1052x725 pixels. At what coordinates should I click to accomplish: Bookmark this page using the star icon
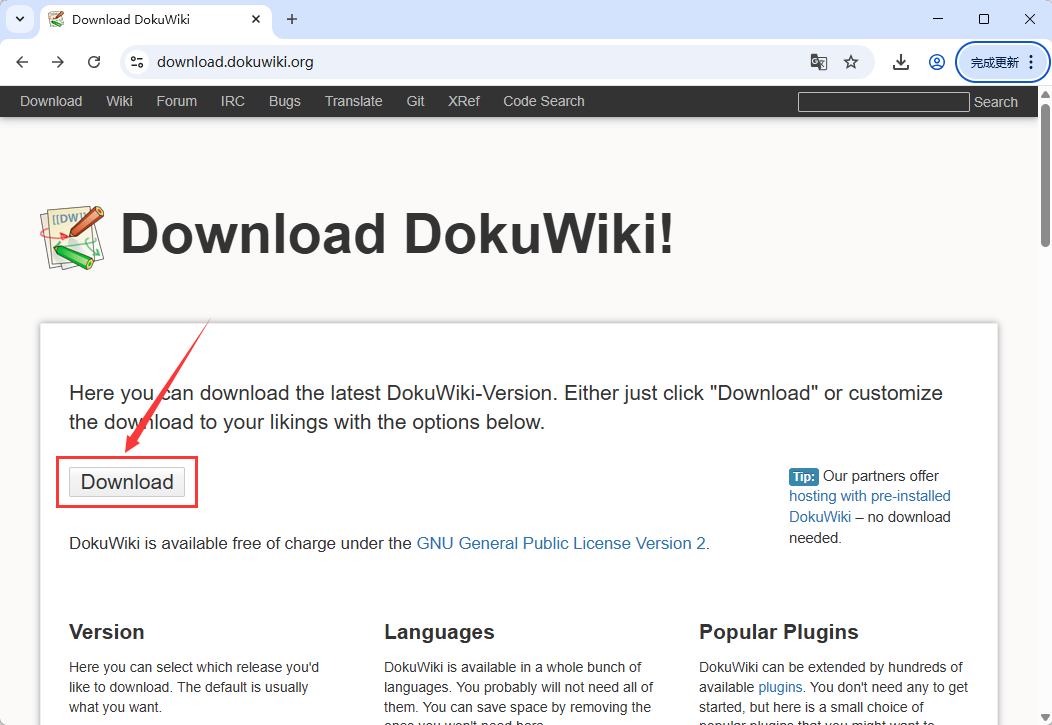(851, 62)
